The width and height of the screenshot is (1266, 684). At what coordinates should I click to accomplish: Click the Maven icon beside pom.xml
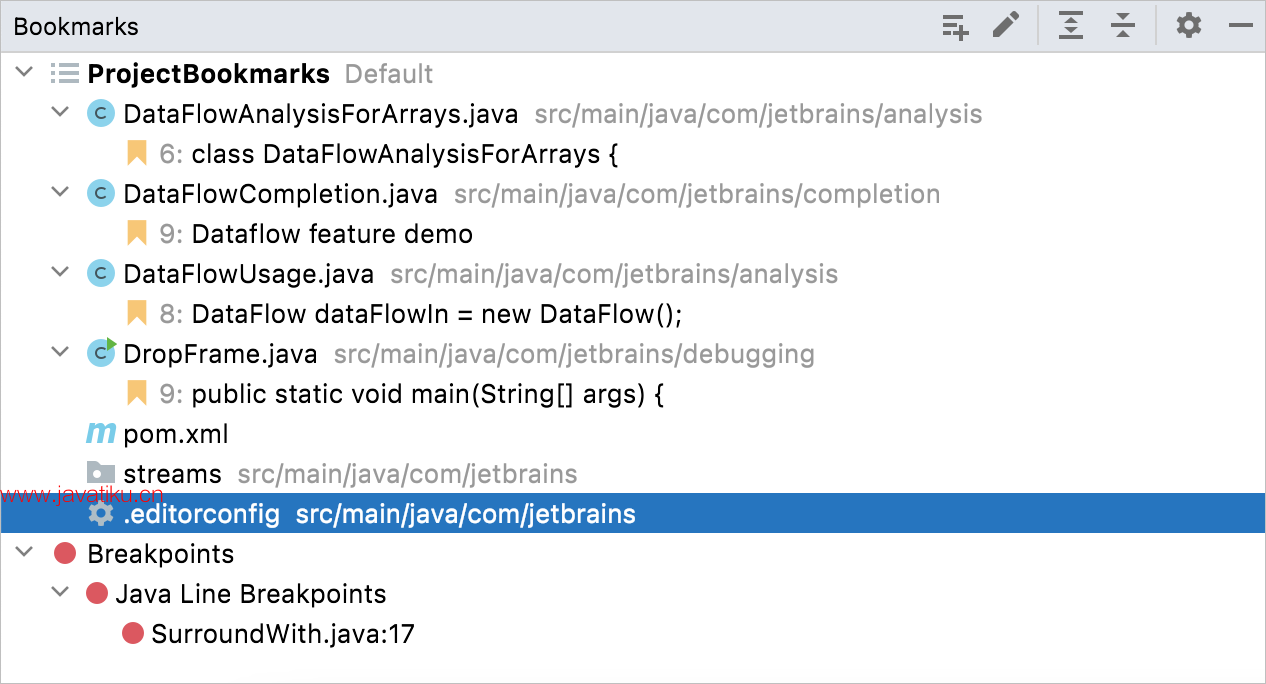[x=101, y=434]
